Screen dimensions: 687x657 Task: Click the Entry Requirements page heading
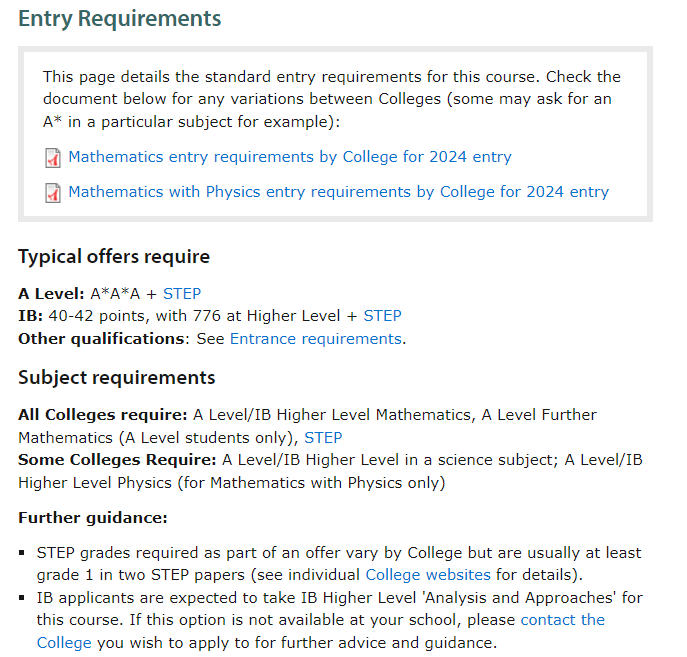tap(120, 19)
